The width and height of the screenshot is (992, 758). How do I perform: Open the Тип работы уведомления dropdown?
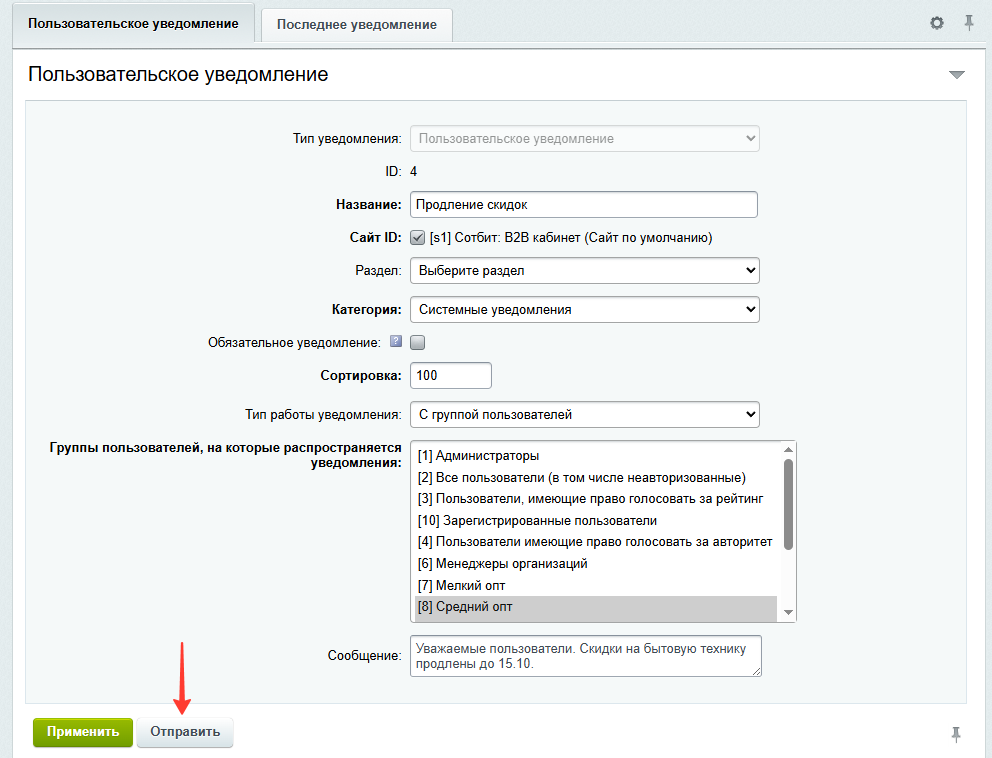point(585,415)
